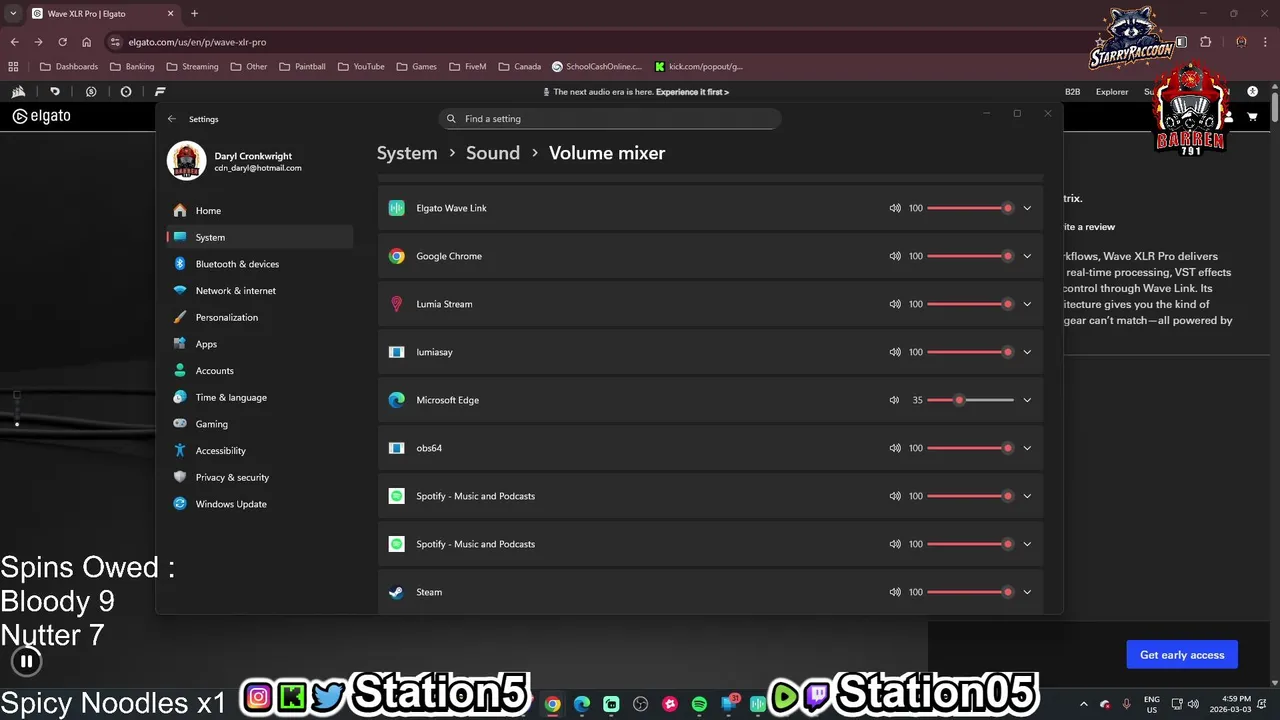Expand Google Chrome volume options

[x=1027, y=256]
